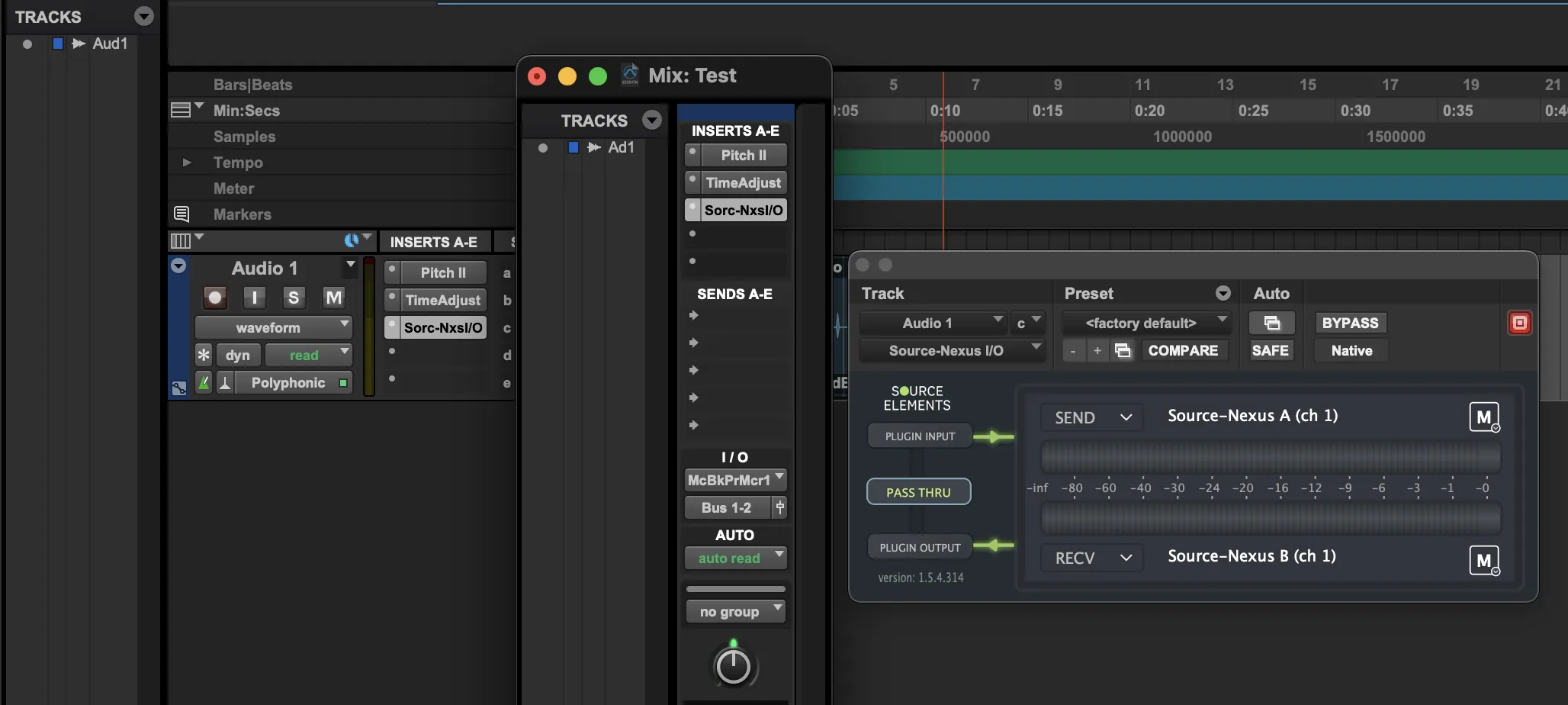Open plugin automation enable icon under Auto
Viewport: 1568px width, 705px height.
click(1271, 323)
